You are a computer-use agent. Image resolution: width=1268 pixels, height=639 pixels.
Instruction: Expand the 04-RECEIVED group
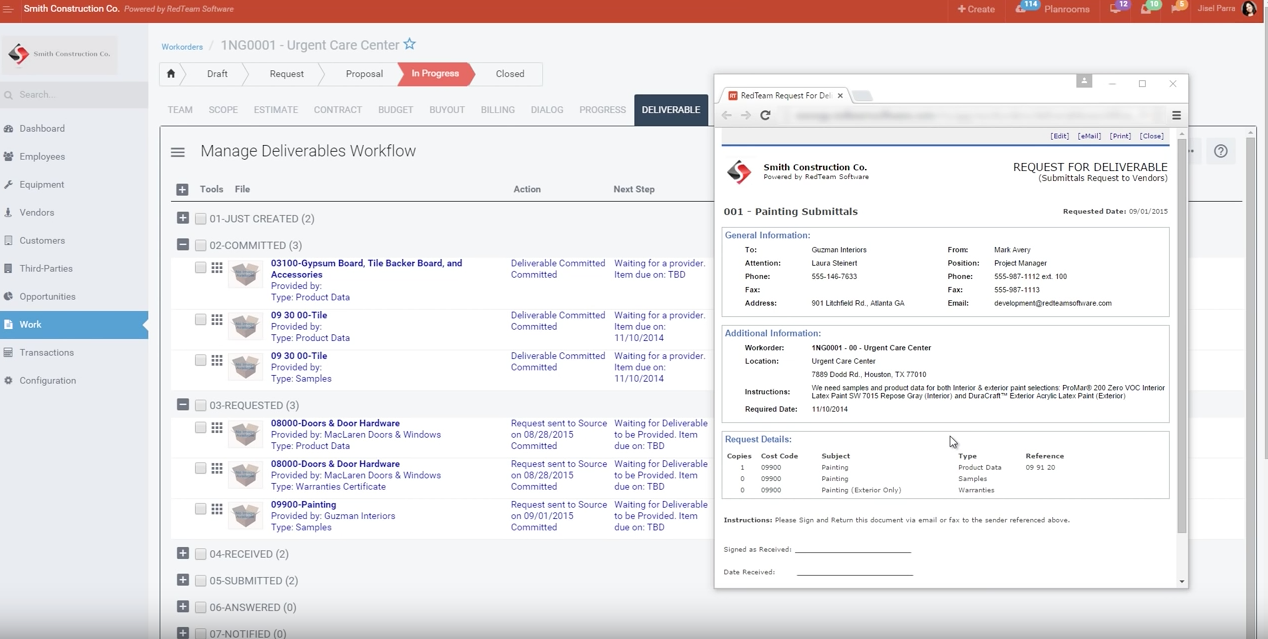pos(182,553)
